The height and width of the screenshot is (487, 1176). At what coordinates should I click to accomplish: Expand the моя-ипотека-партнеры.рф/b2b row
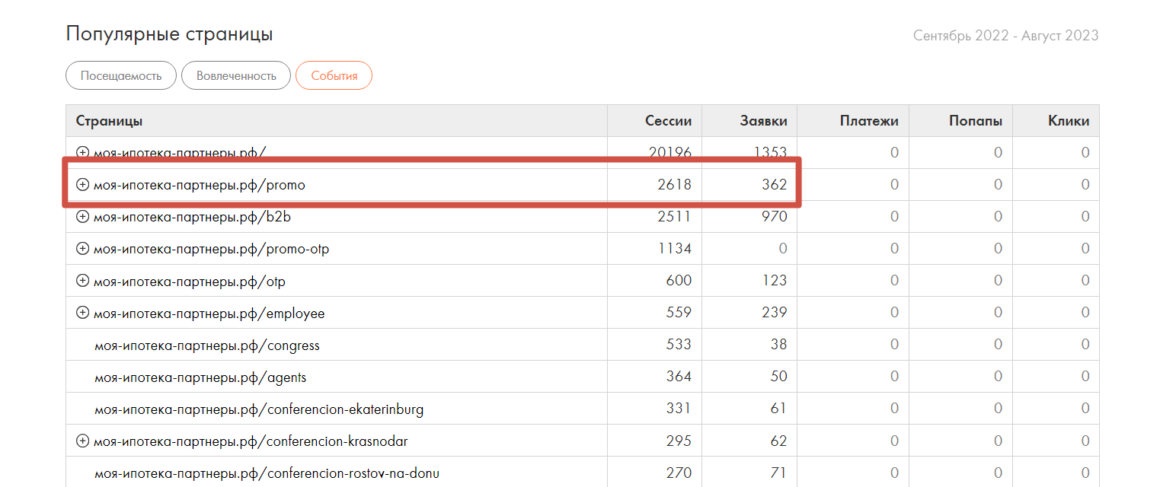coord(83,217)
